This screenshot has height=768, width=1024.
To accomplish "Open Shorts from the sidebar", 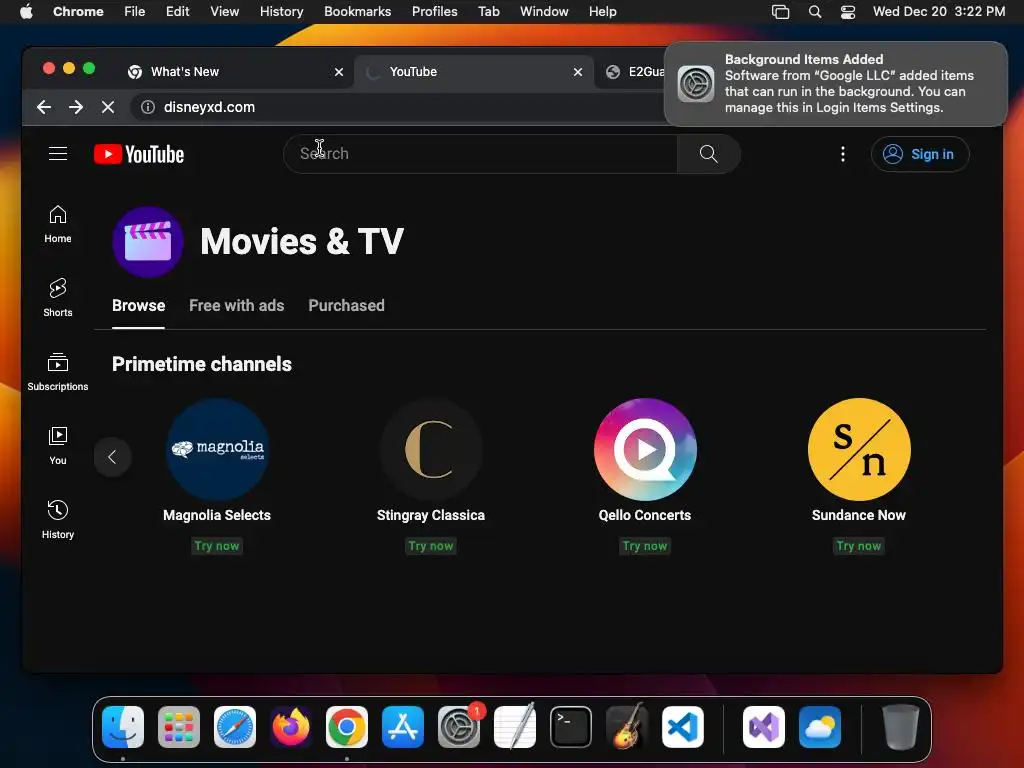I will point(58,298).
